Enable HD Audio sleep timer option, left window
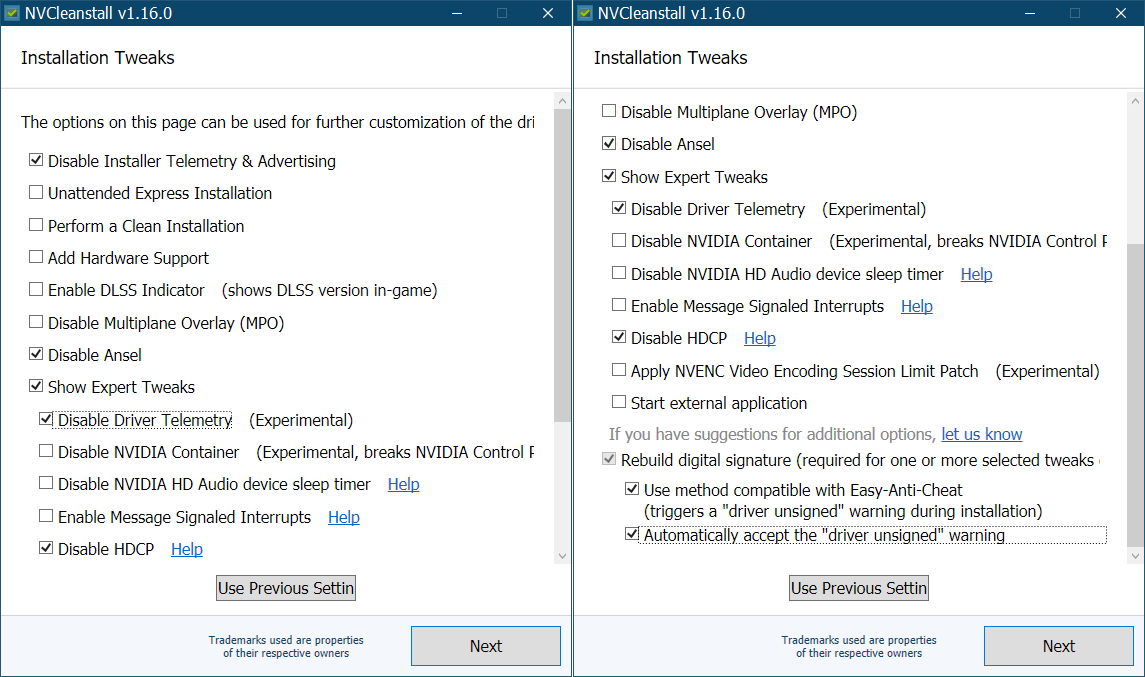1145x677 pixels. tap(46, 483)
